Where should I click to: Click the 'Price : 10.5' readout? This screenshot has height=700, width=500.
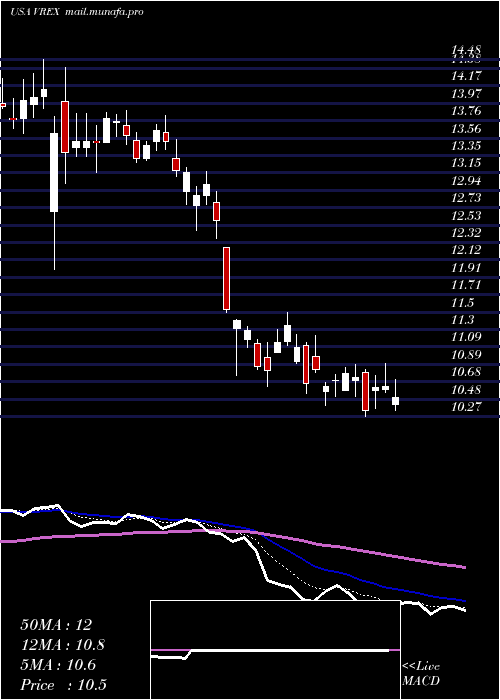pyautogui.click(x=63, y=685)
